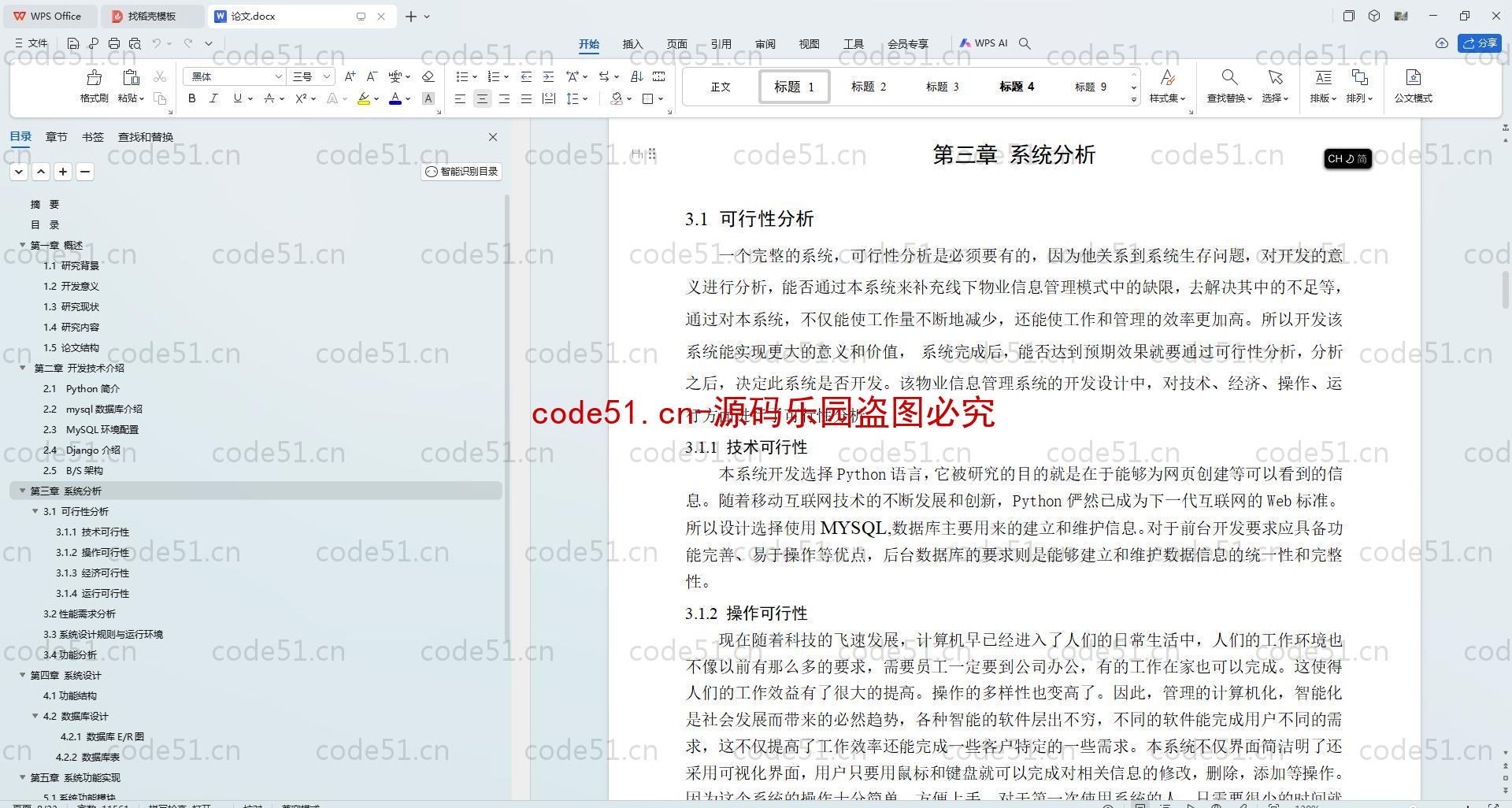Click the WPS AI button

(984, 43)
